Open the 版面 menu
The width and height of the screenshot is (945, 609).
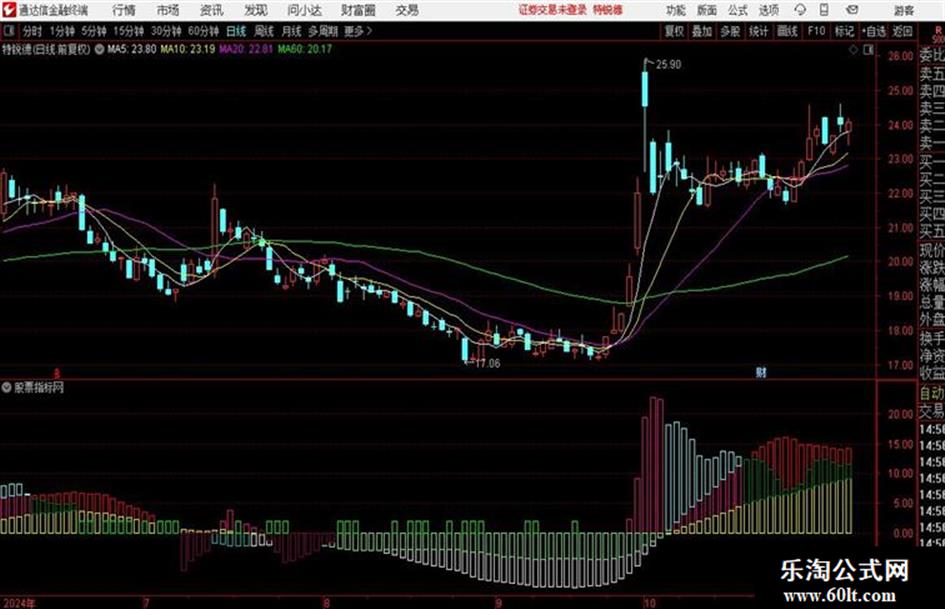click(706, 10)
